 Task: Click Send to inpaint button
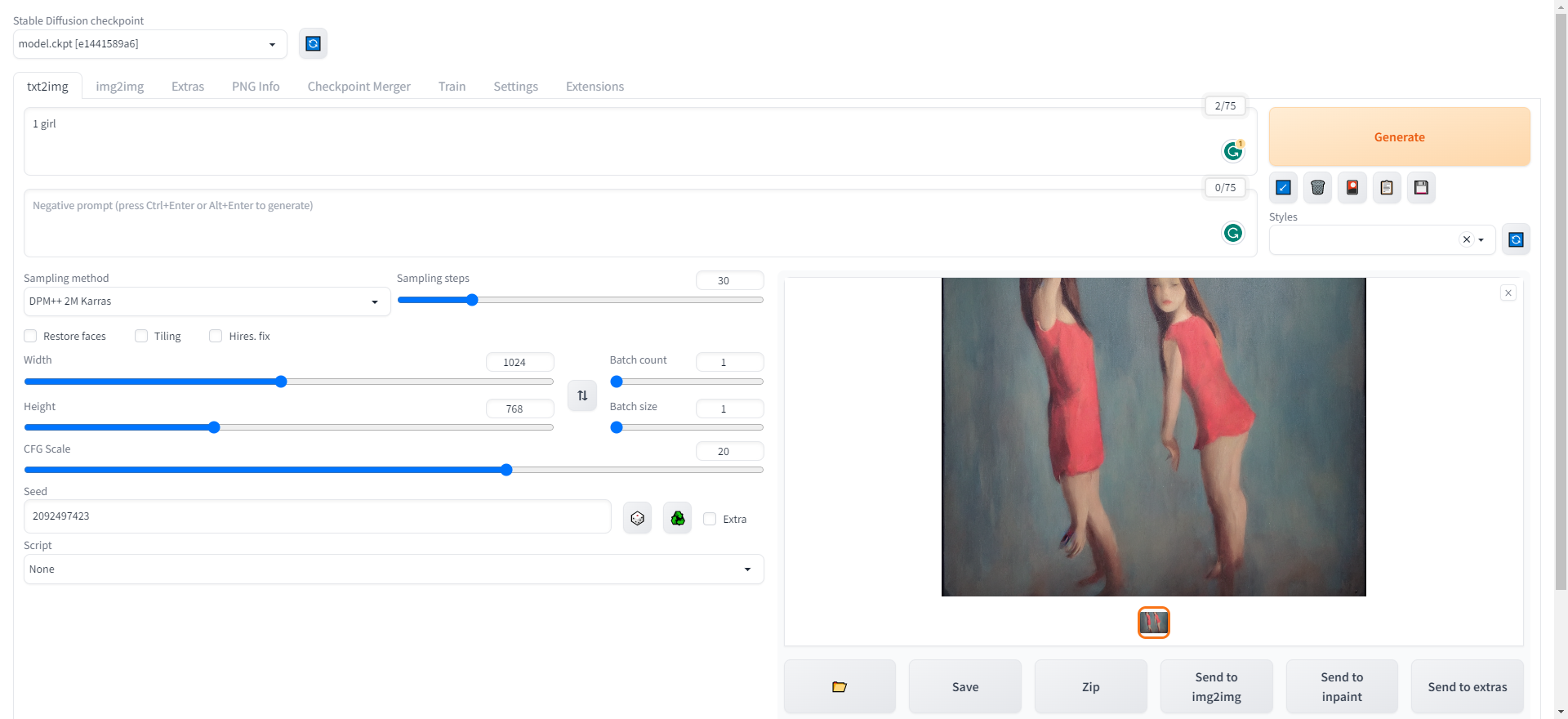point(1342,686)
